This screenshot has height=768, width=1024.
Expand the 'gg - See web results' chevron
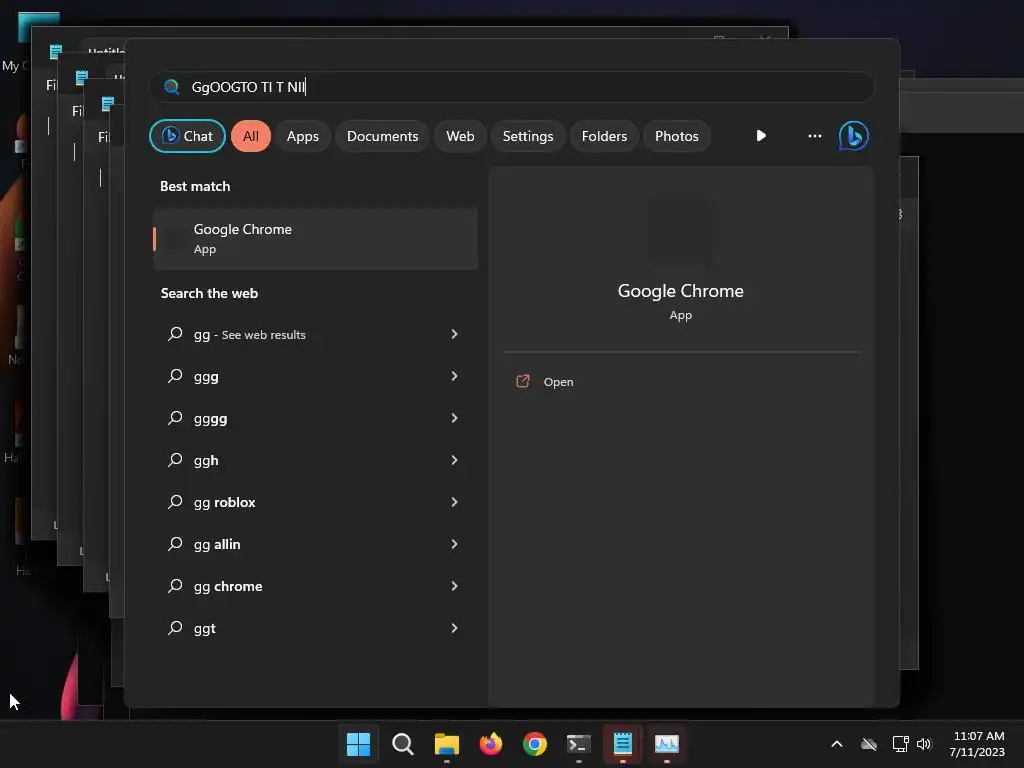[x=455, y=334]
